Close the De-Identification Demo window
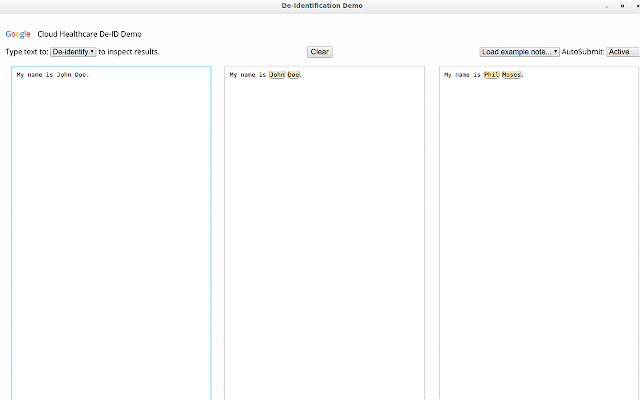The image size is (640, 400). [x=638, y=6]
